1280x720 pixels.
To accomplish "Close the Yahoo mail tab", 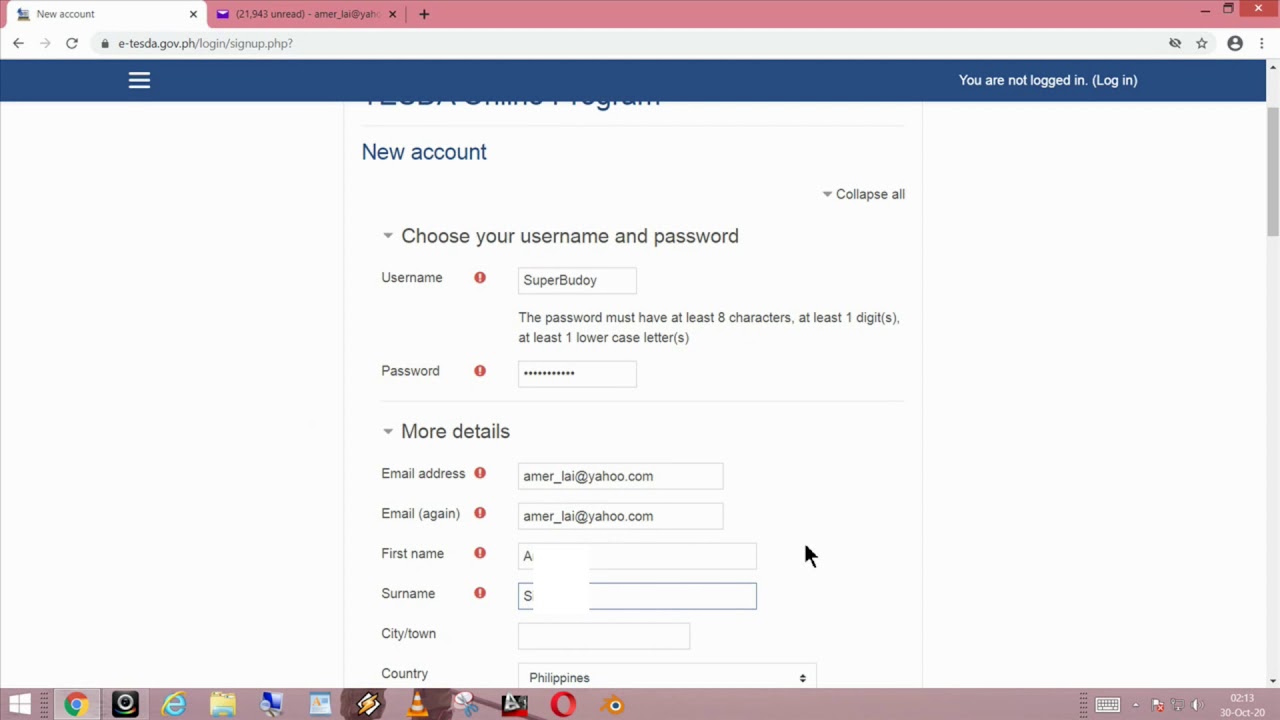I will (x=392, y=14).
